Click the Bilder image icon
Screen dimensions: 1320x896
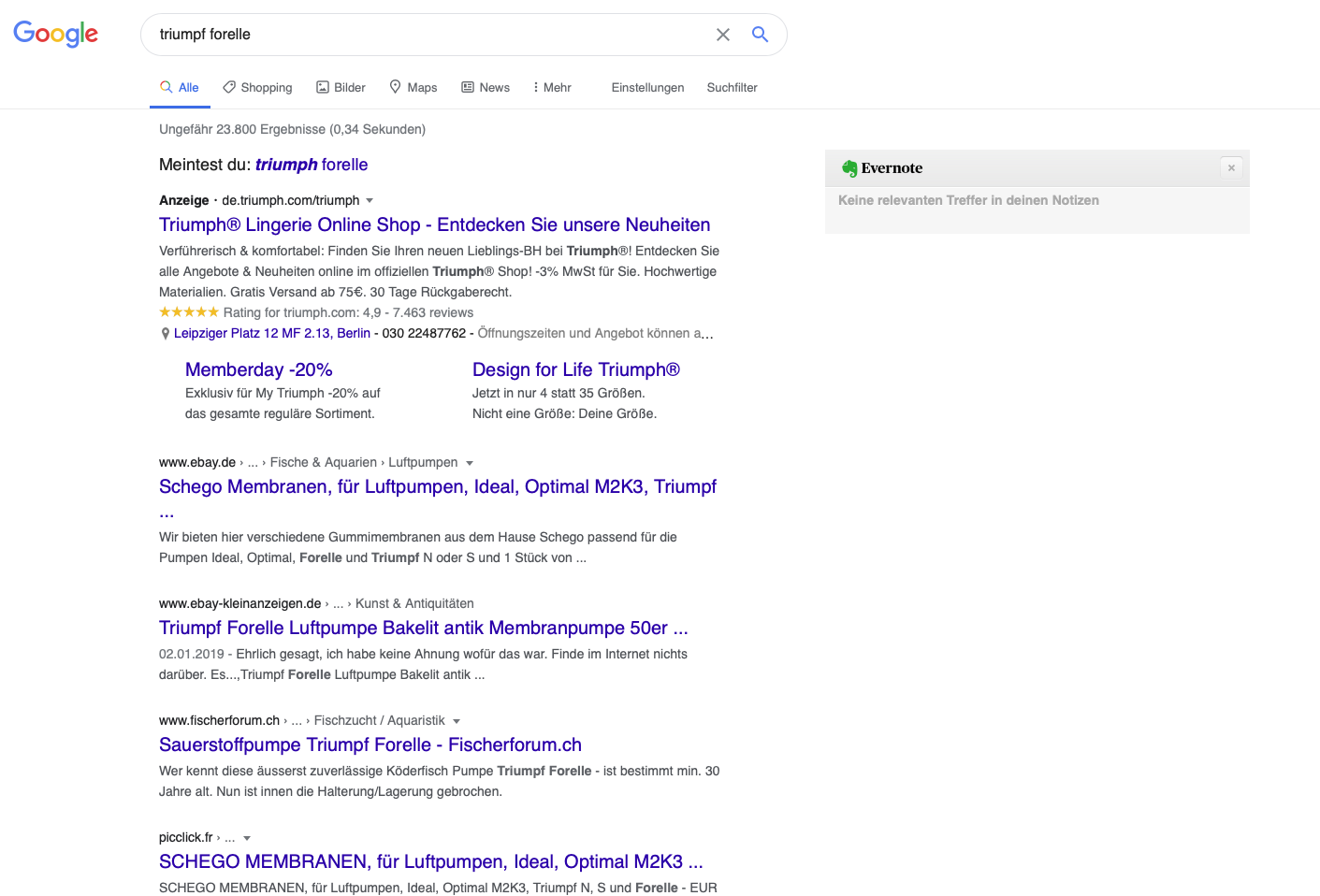tap(323, 87)
